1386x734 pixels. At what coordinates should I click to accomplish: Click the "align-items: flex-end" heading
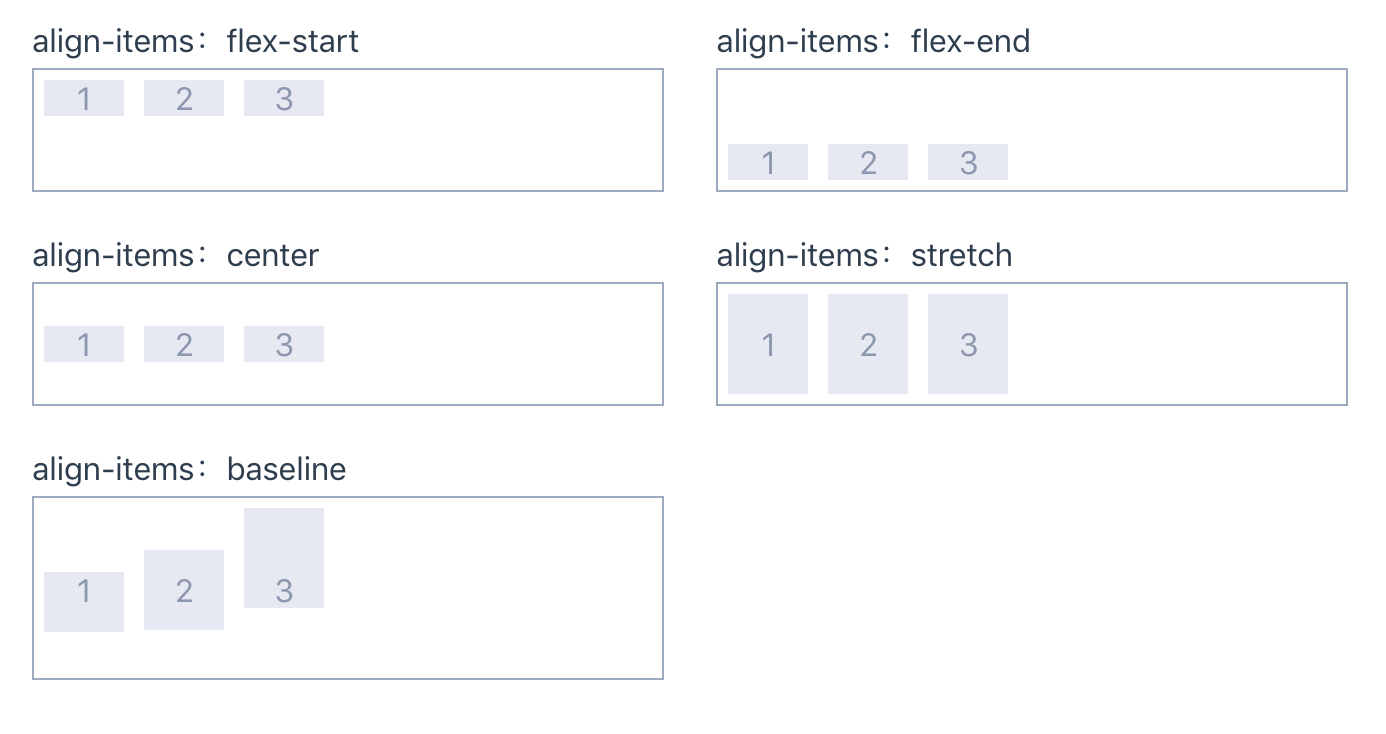pyautogui.click(x=873, y=42)
